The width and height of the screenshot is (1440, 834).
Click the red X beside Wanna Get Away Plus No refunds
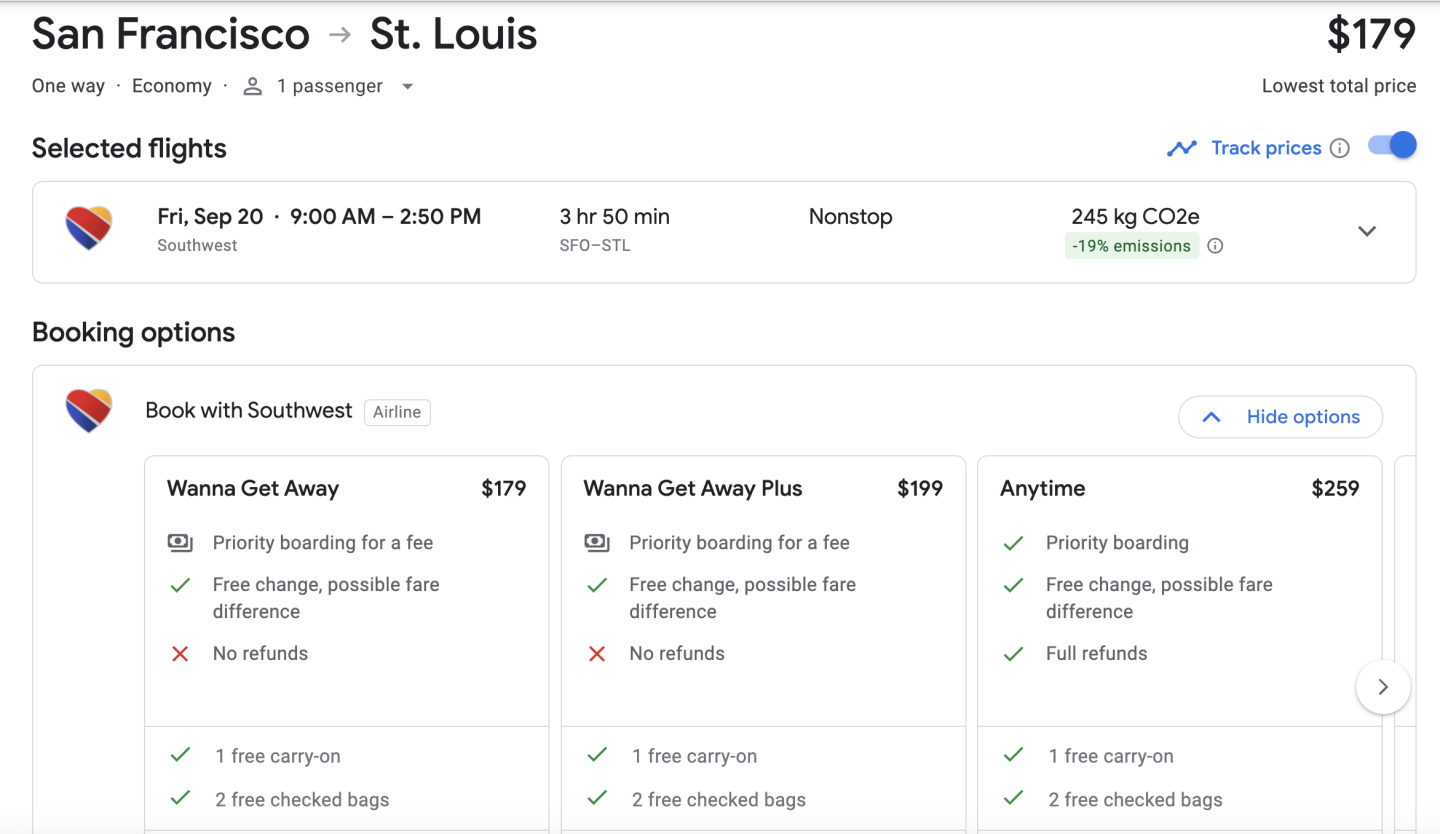[x=597, y=654]
